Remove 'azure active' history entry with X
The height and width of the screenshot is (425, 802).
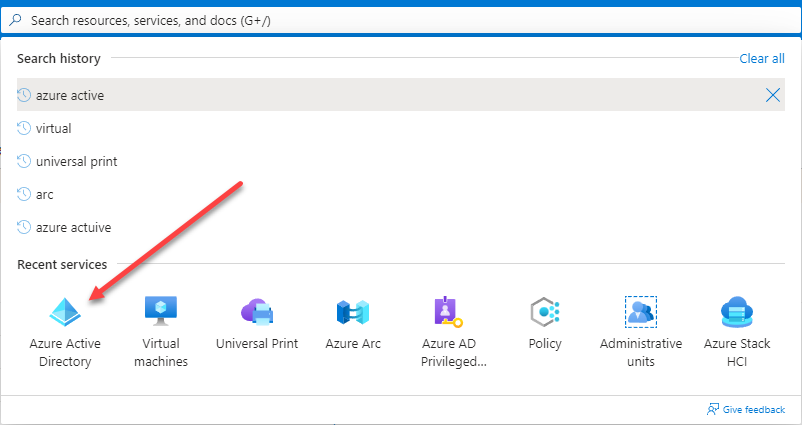[x=772, y=95]
